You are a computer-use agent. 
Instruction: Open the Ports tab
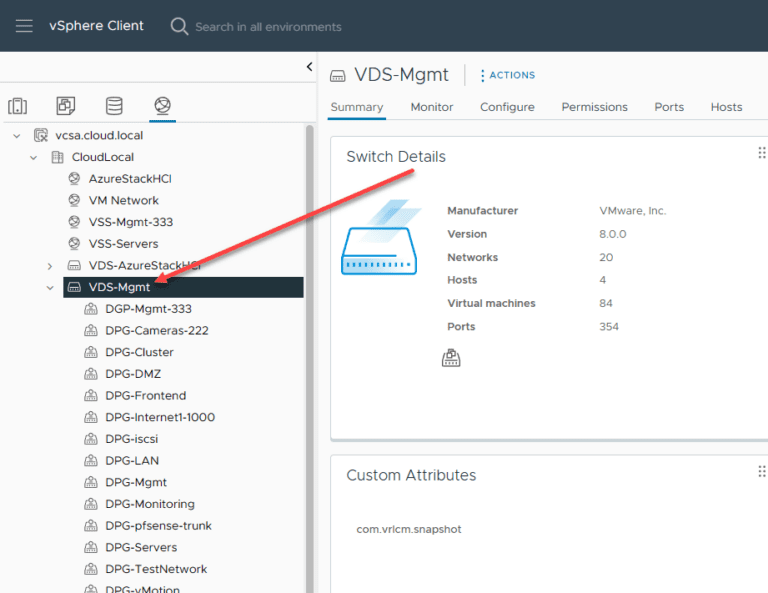point(669,107)
